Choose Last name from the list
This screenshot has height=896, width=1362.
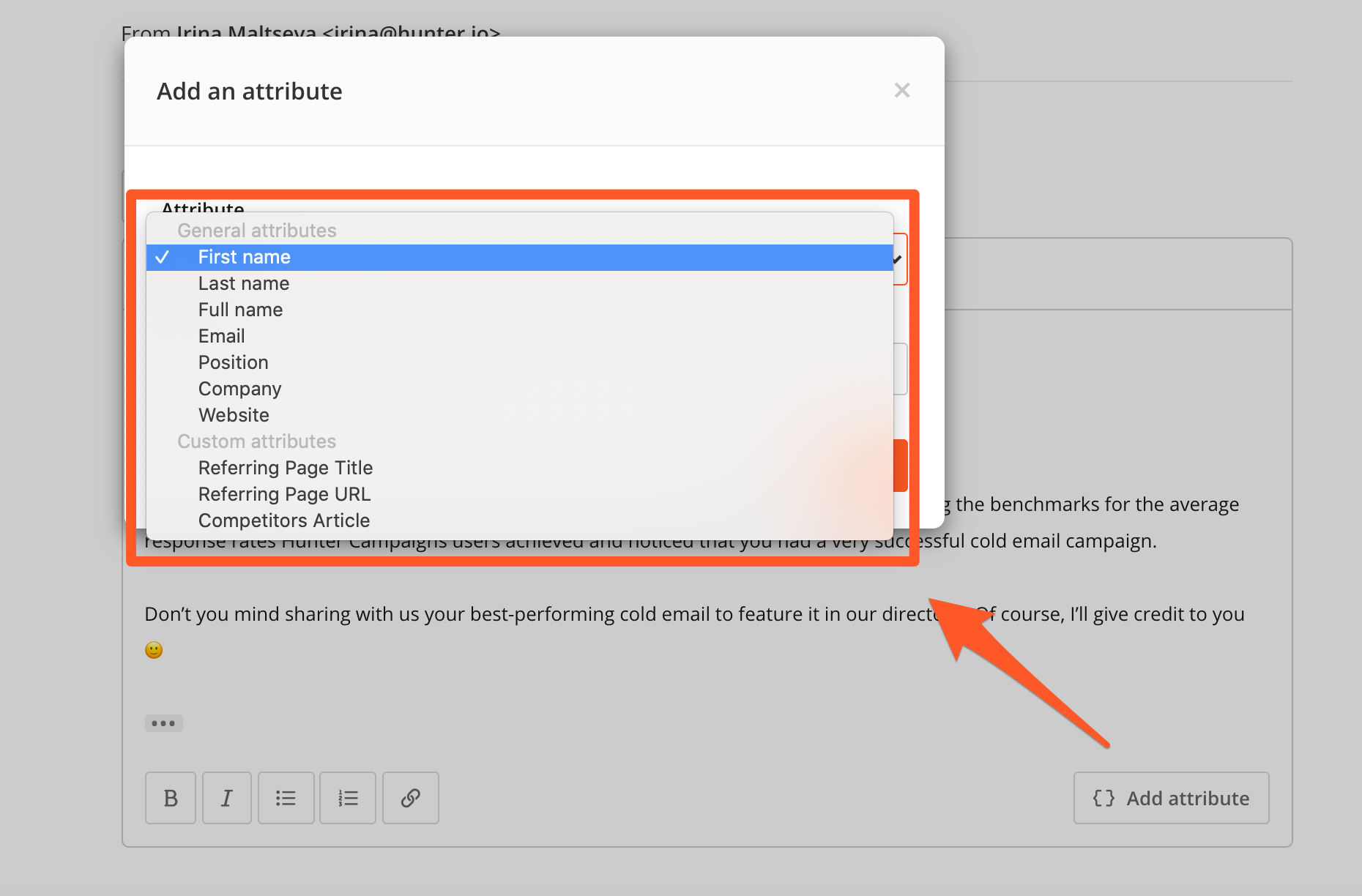tap(520, 284)
